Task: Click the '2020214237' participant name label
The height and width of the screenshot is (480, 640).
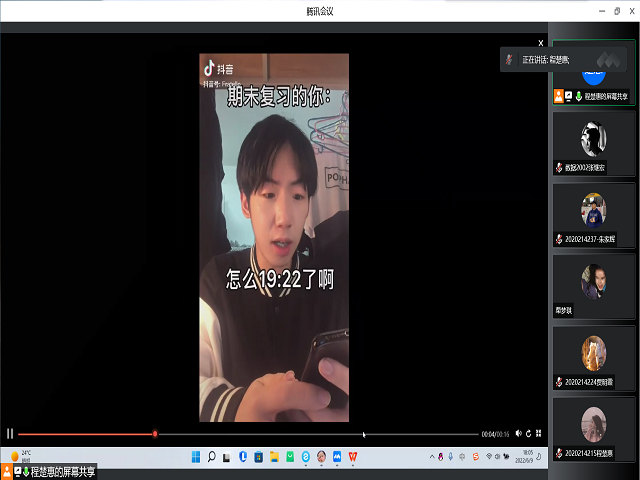Action: coord(590,239)
